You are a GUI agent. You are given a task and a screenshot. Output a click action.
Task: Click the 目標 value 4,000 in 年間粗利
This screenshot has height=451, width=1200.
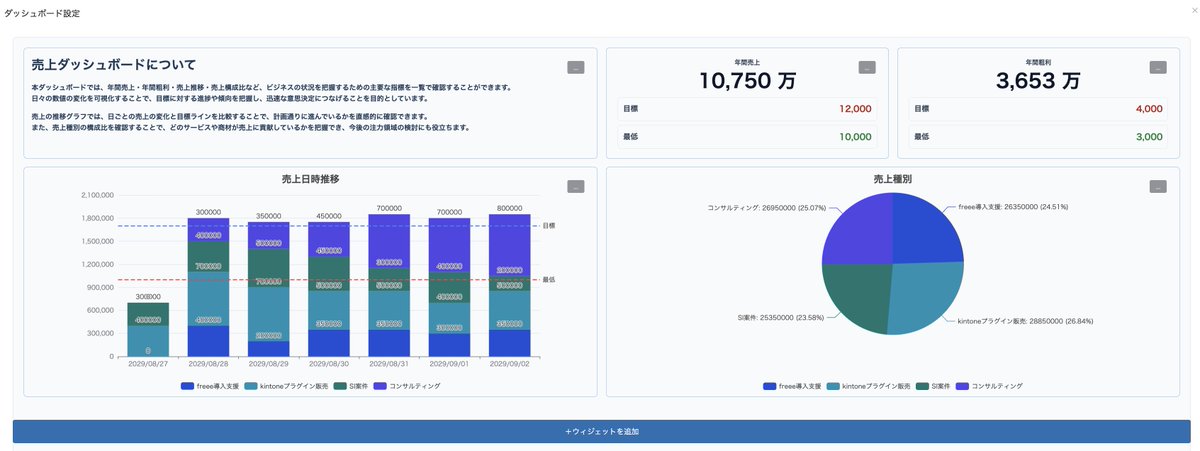pyautogui.click(x=1149, y=108)
